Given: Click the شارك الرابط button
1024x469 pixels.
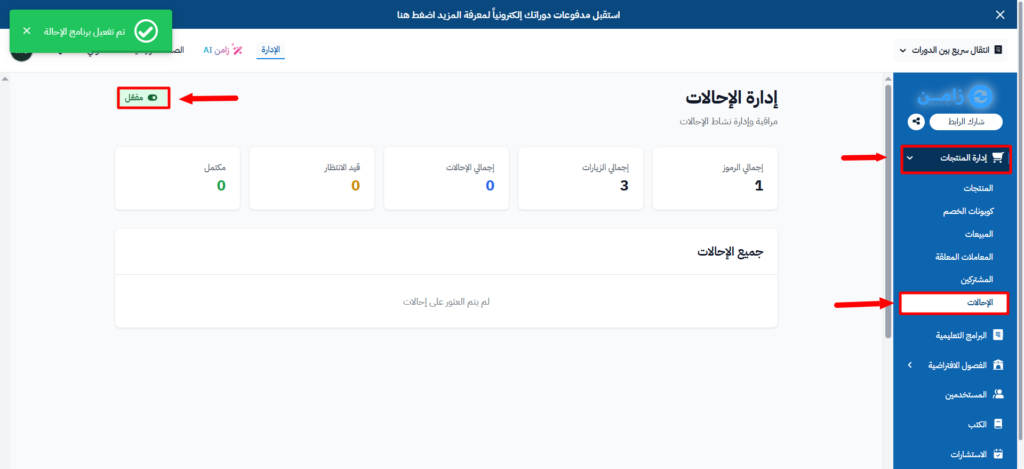Looking at the screenshot, I should 965,122.
